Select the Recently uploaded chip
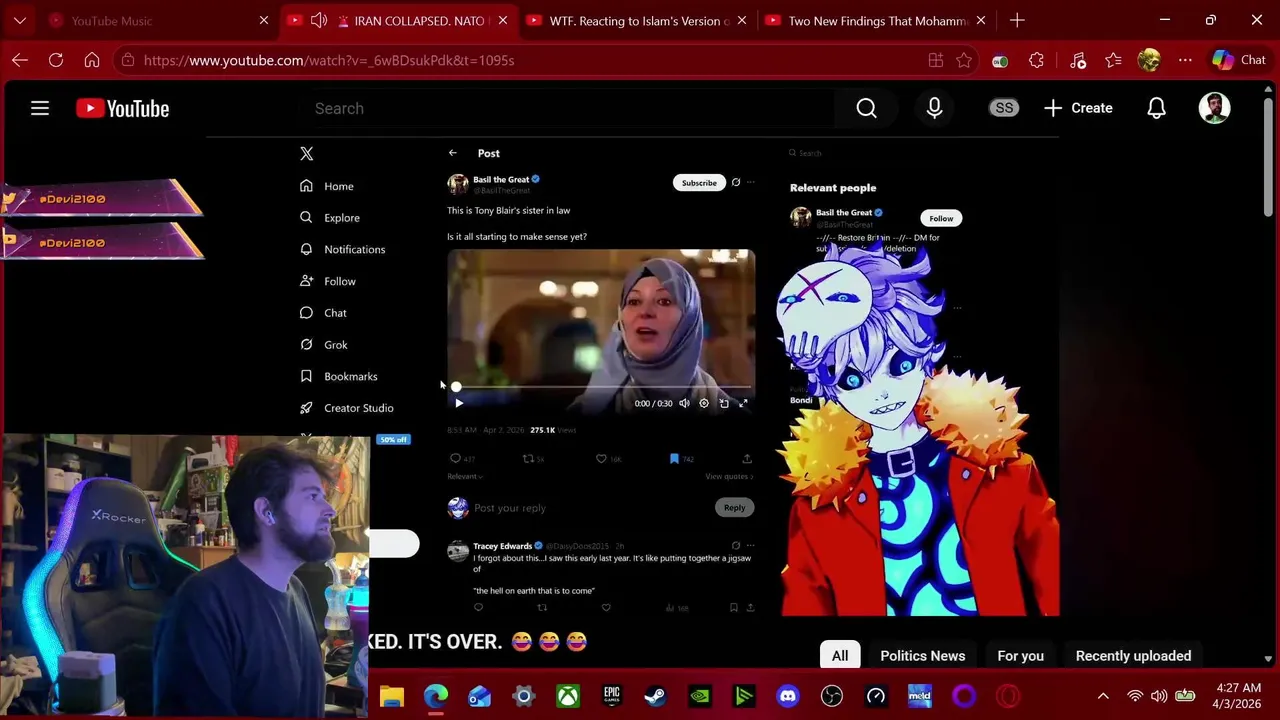The height and width of the screenshot is (720, 1280). [x=1133, y=656]
